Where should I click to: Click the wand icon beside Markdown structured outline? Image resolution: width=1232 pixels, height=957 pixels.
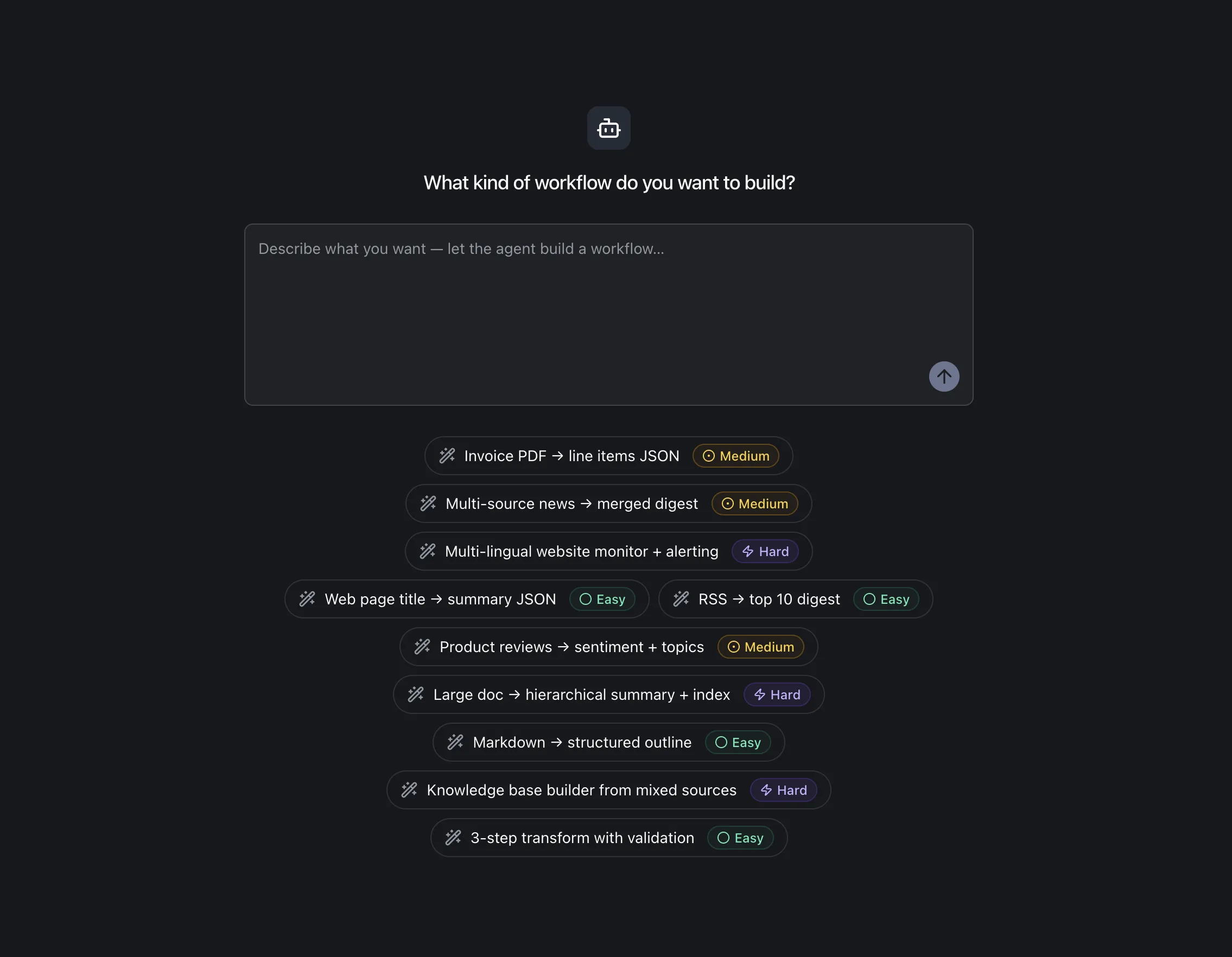[x=455, y=742]
